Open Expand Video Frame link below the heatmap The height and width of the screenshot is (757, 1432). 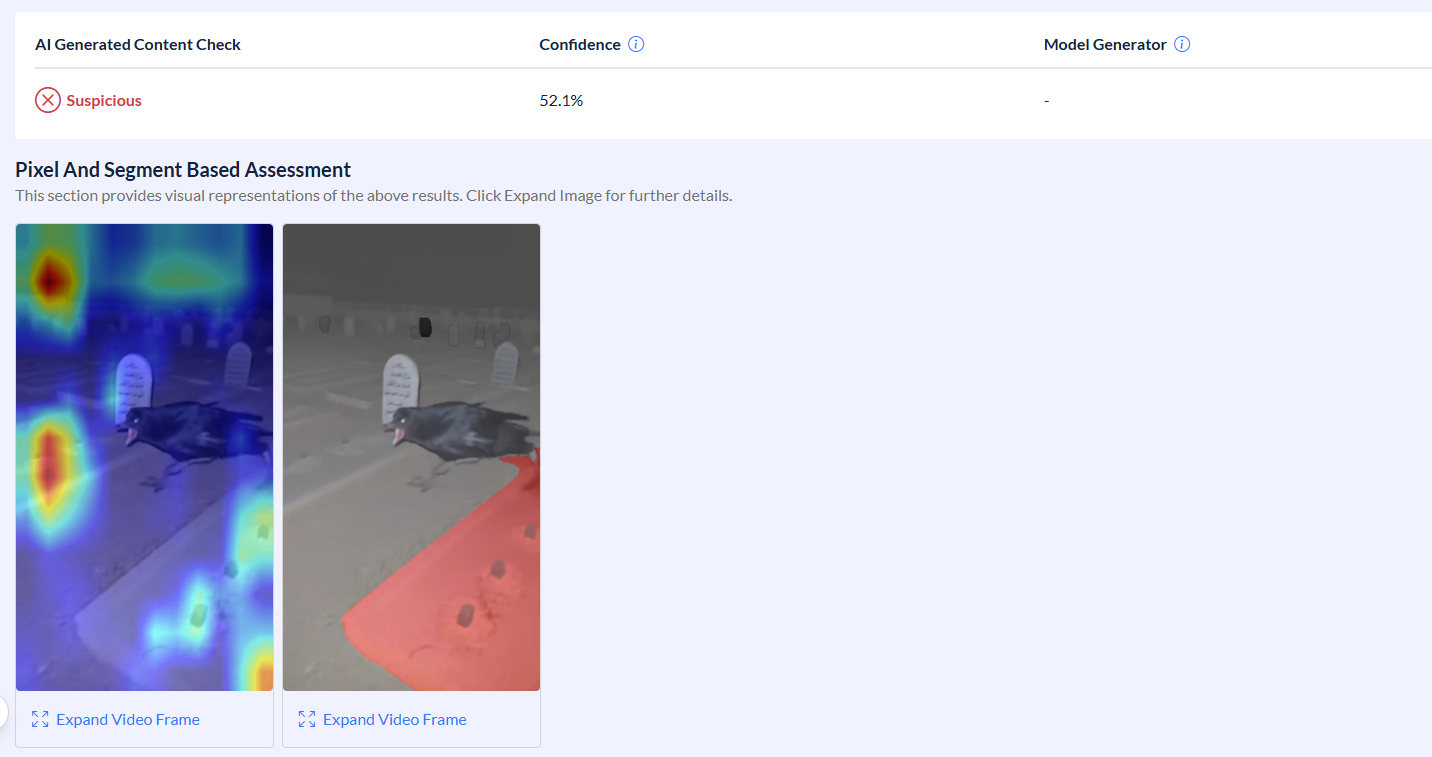[x=128, y=719]
